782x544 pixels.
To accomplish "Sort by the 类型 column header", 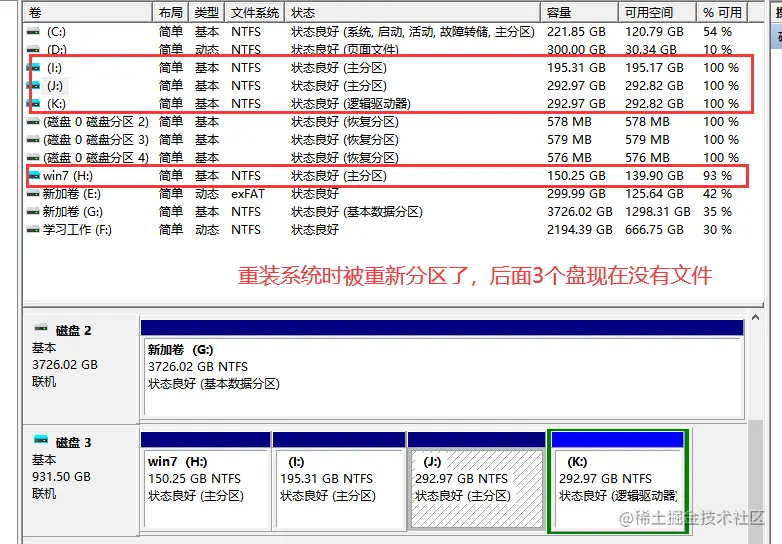I will click(x=207, y=12).
